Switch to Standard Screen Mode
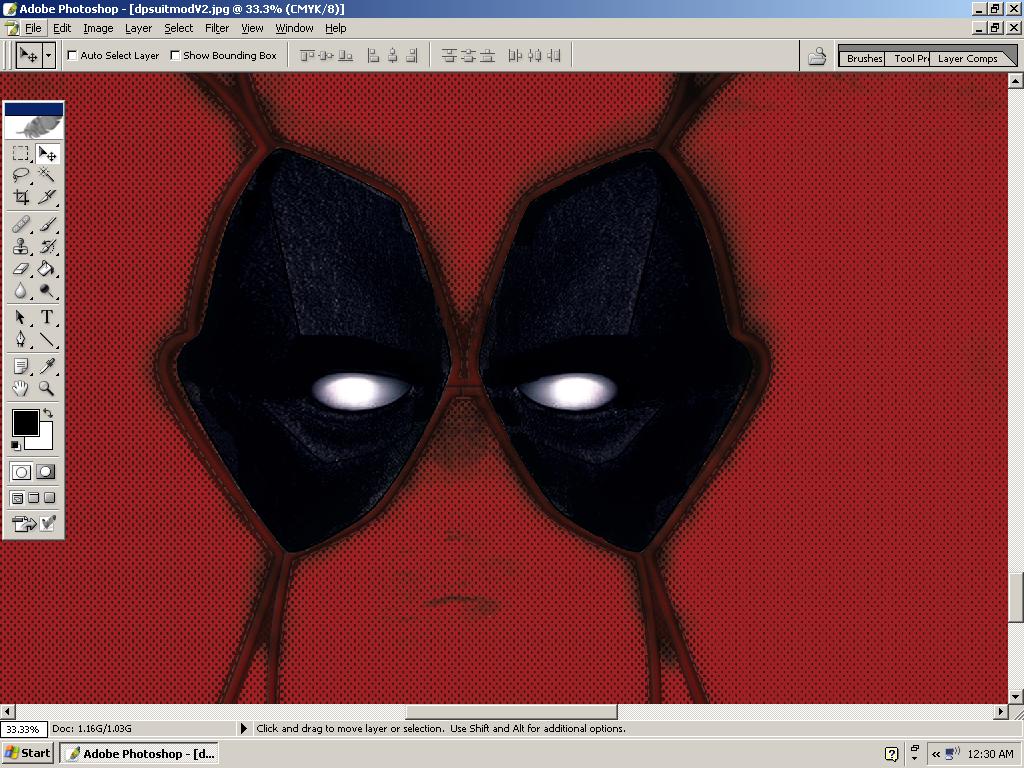The width and height of the screenshot is (1024, 768). coord(18,498)
